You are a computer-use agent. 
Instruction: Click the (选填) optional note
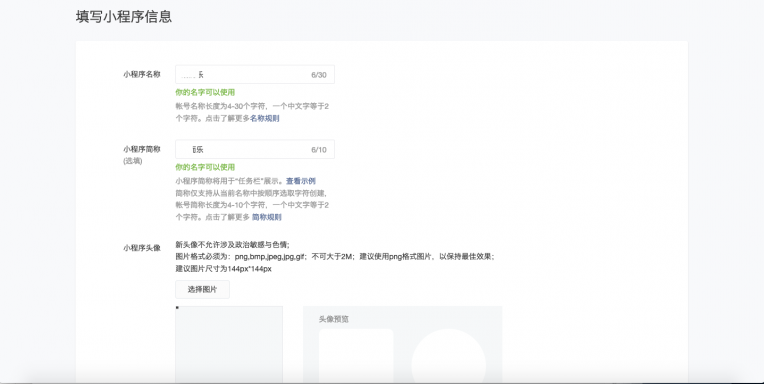coord(133,161)
